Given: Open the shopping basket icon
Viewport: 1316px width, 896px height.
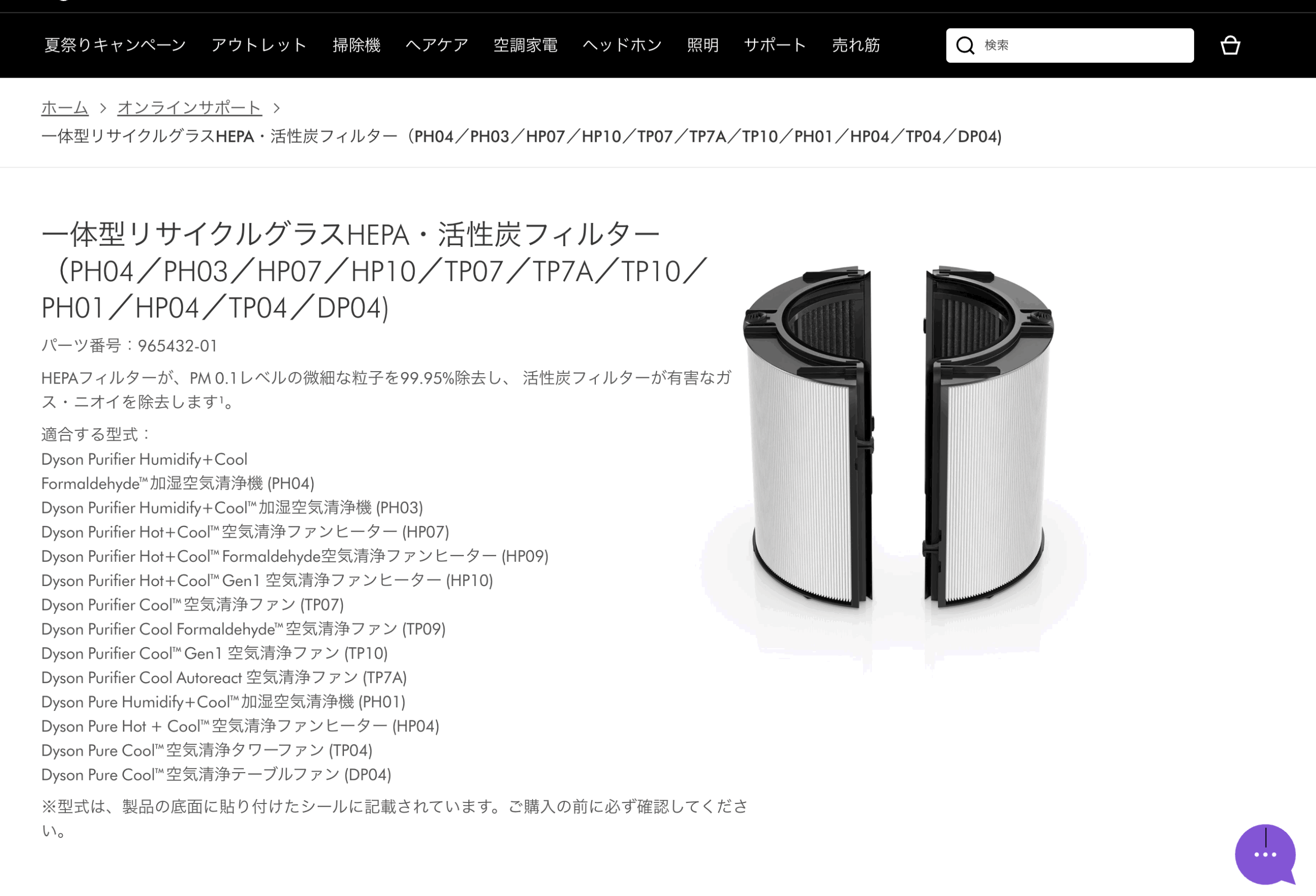Looking at the screenshot, I should [1230, 45].
